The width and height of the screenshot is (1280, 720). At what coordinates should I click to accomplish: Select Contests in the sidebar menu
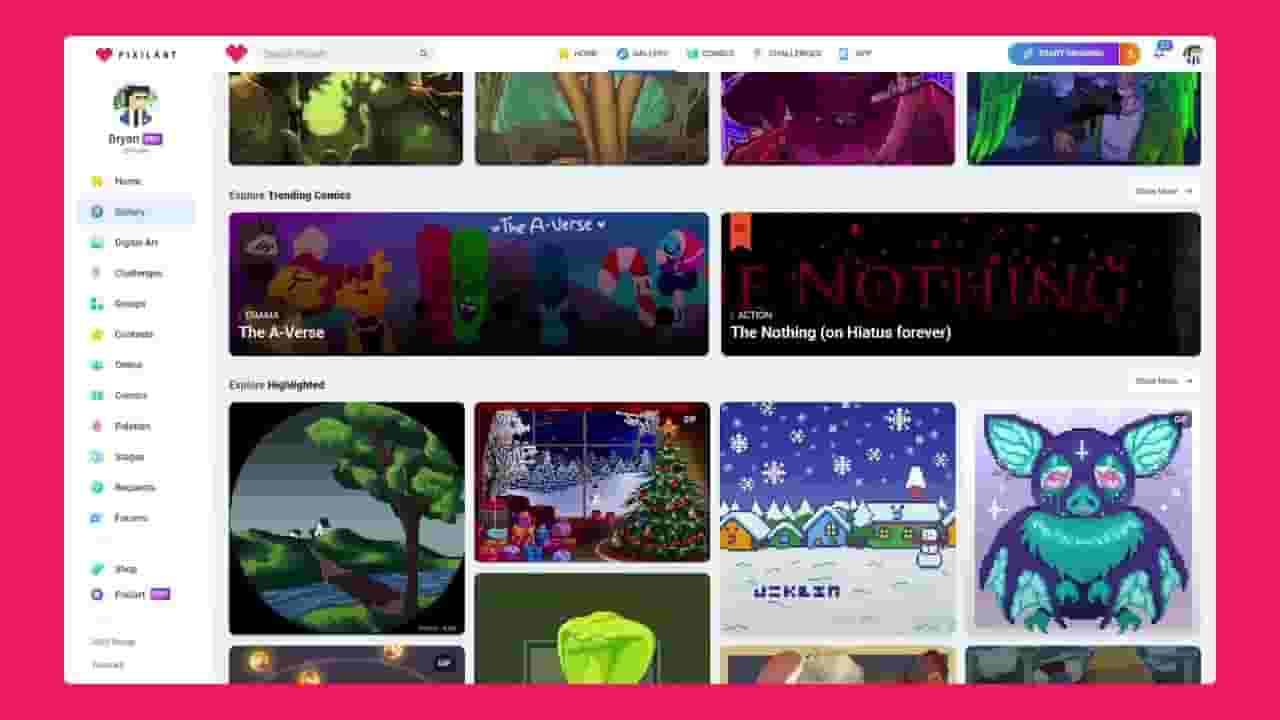tap(136, 334)
